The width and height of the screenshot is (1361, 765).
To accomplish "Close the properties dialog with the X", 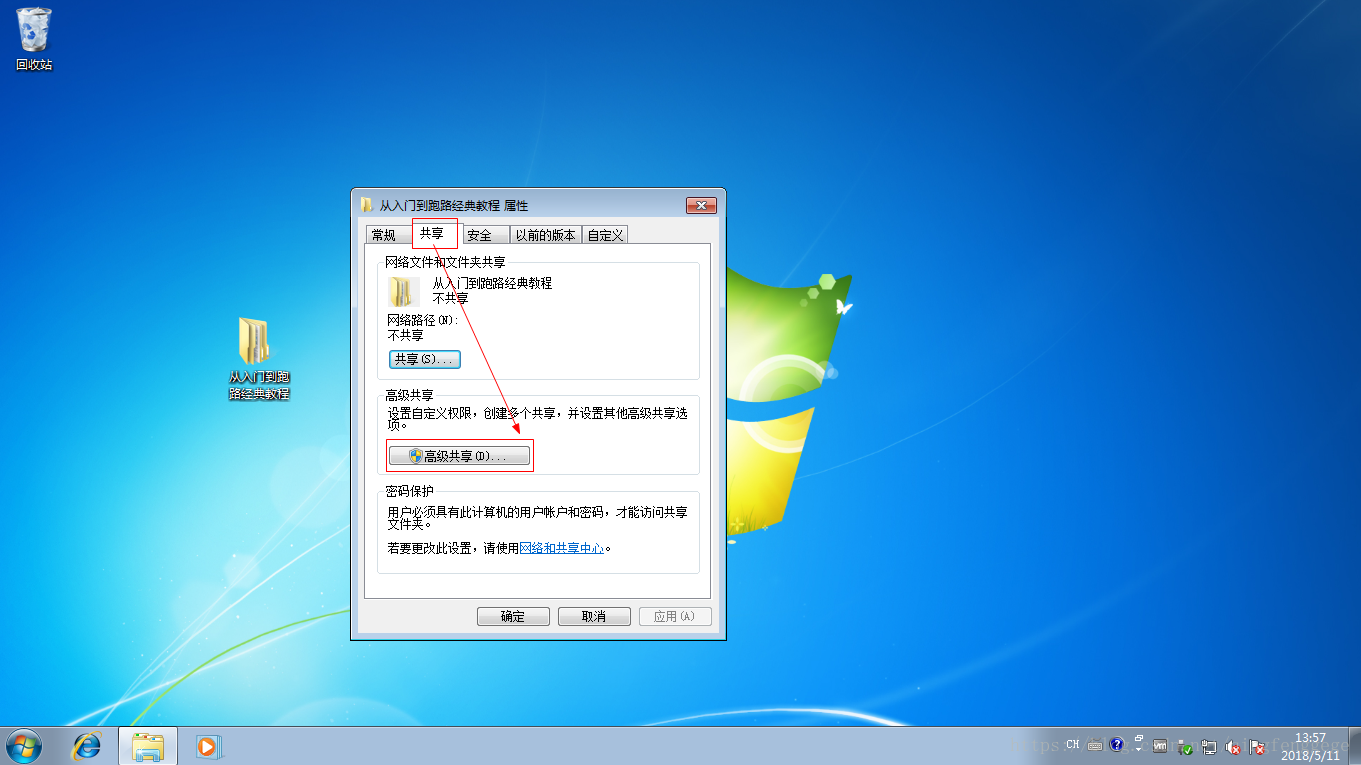I will [701, 205].
